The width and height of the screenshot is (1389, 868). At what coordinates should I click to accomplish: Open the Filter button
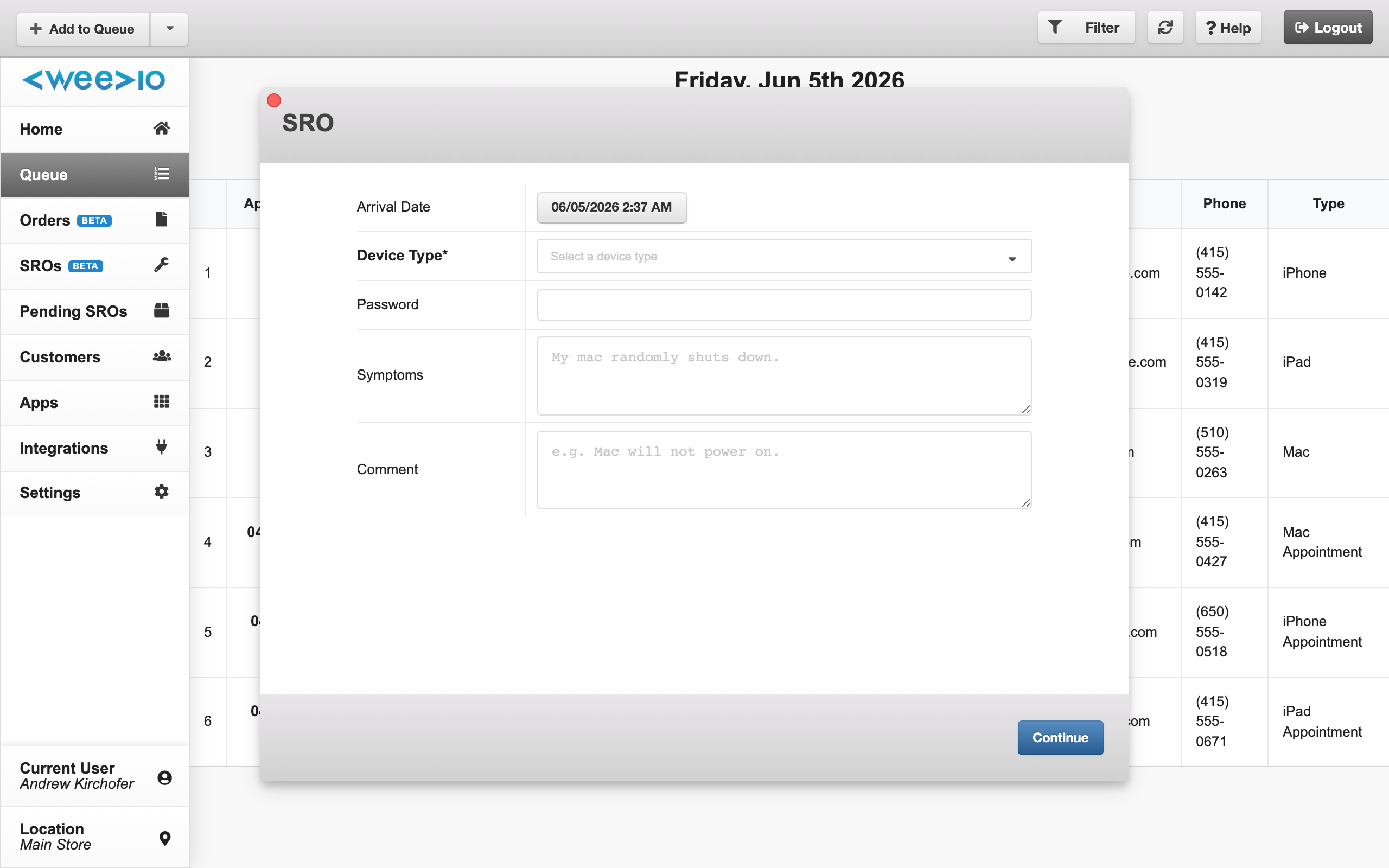click(1086, 28)
